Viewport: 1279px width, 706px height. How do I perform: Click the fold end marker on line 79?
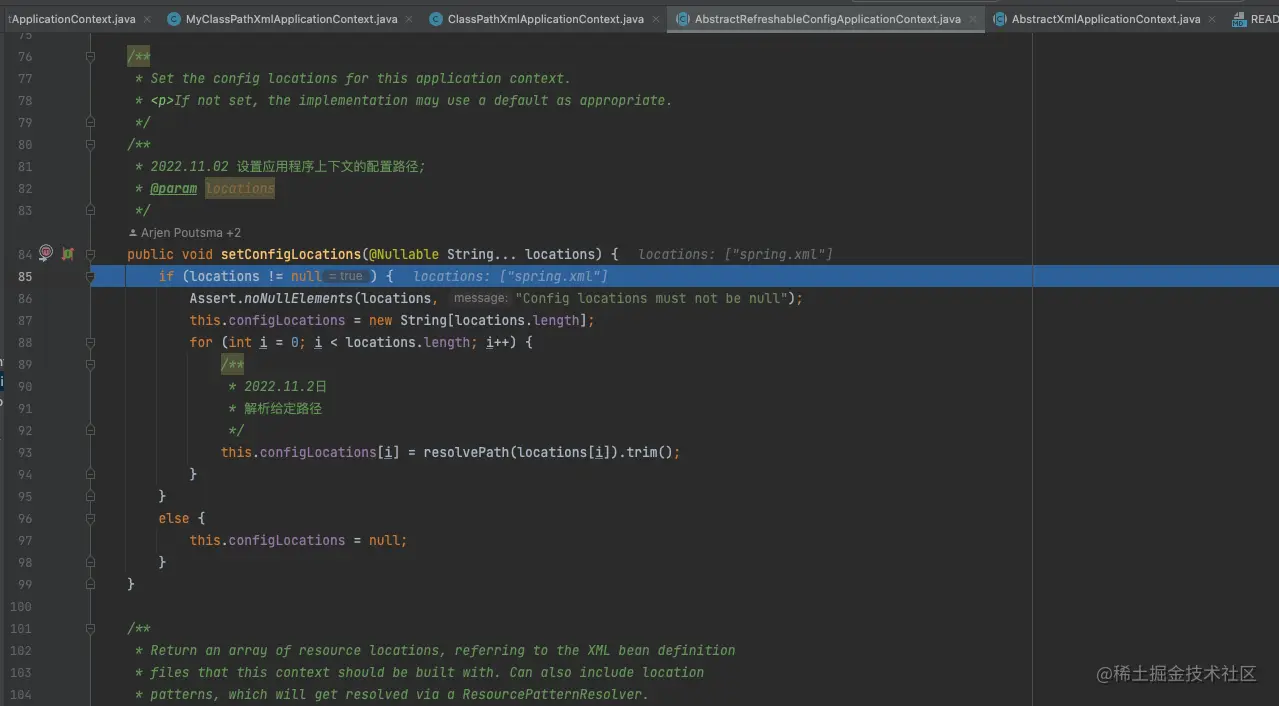click(90, 122)
